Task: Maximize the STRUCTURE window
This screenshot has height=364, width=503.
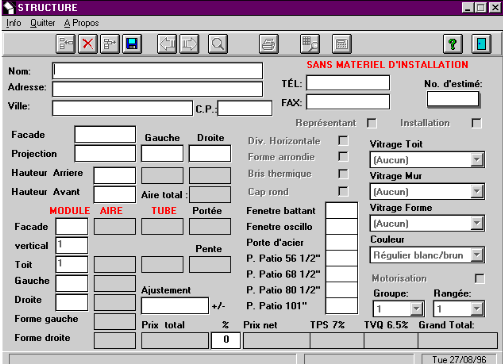Action: coord(481,7)
